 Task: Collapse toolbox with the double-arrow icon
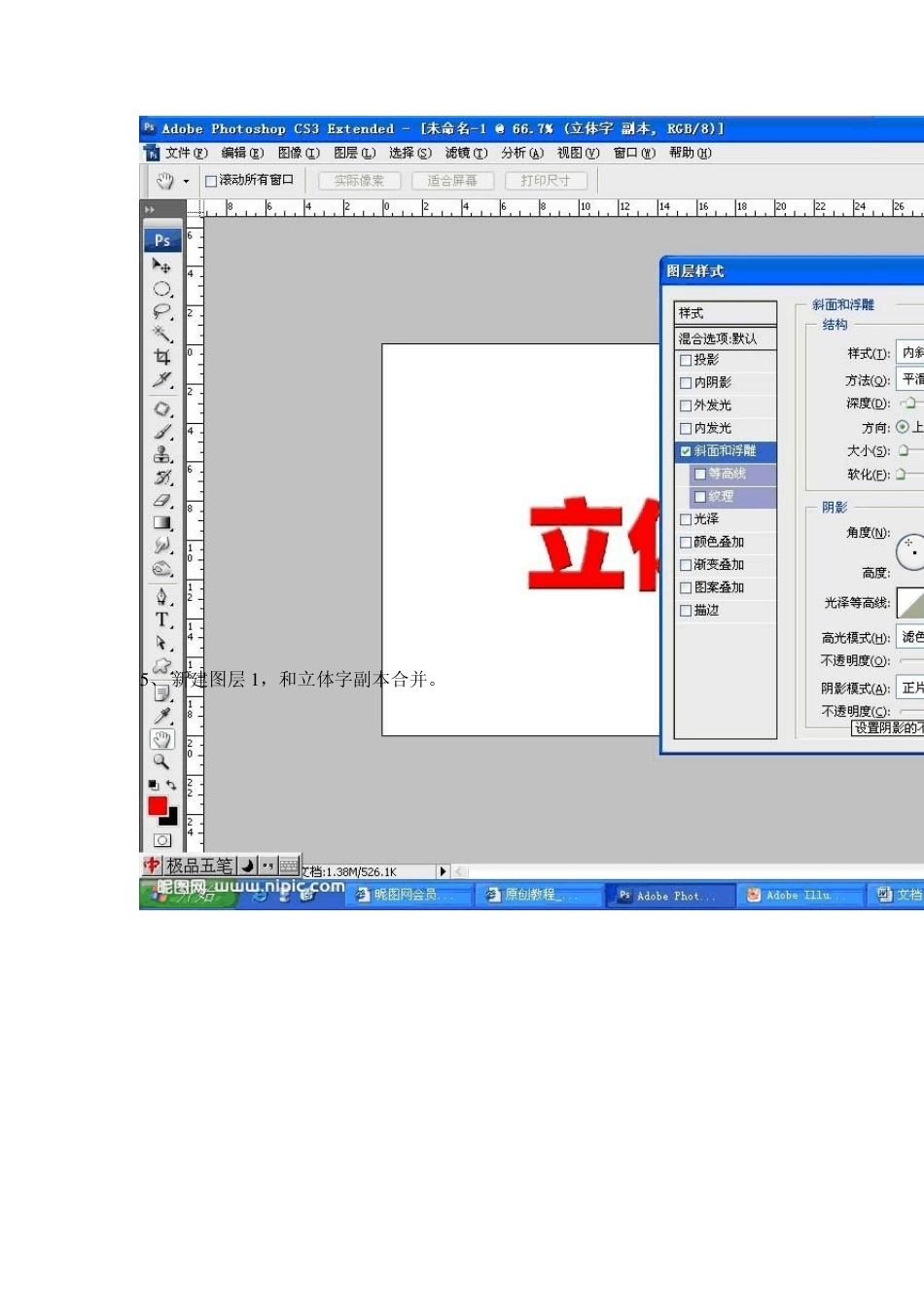(x=150, y=209)
